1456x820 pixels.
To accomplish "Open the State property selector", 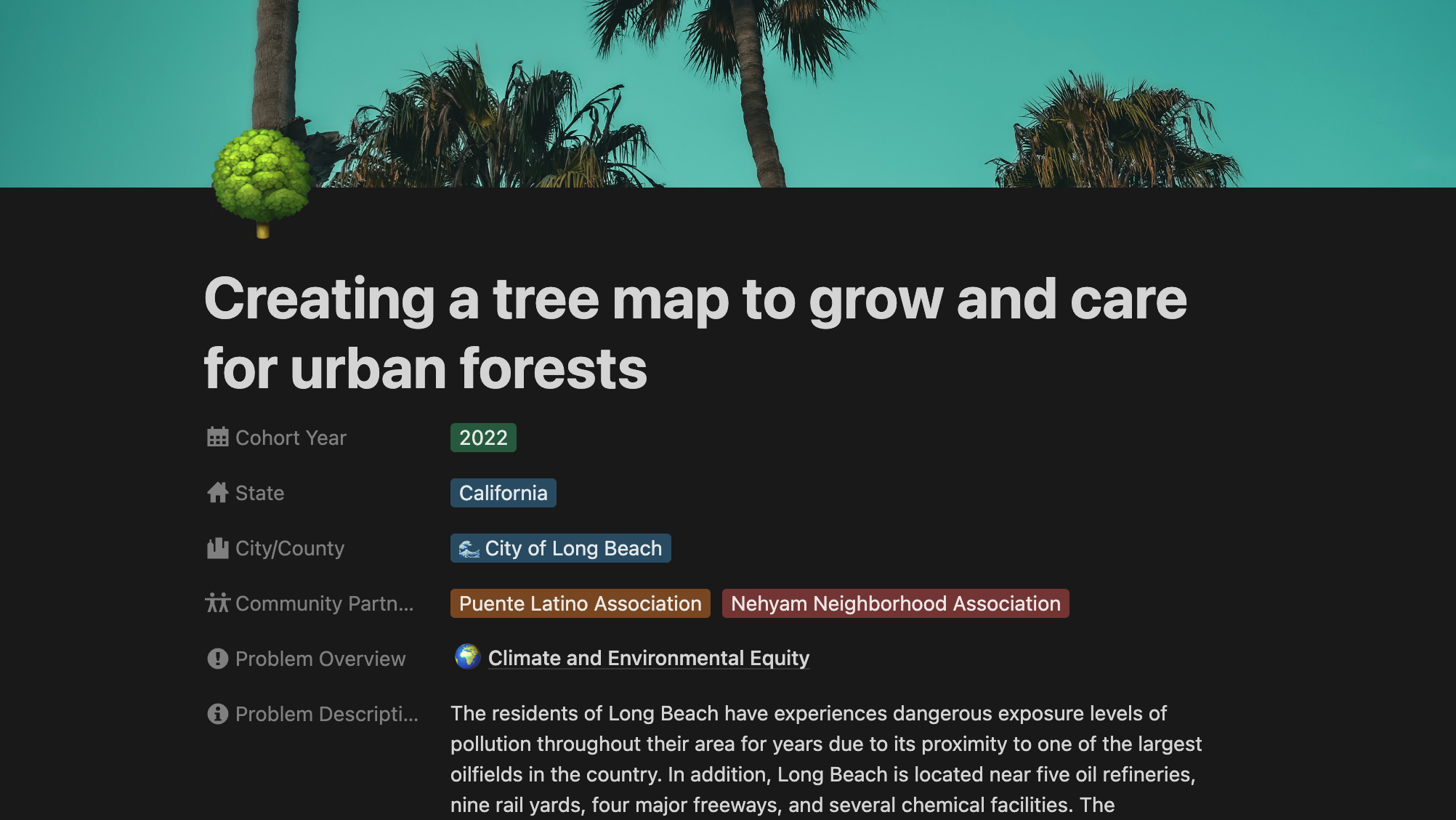I will (258, 492).
